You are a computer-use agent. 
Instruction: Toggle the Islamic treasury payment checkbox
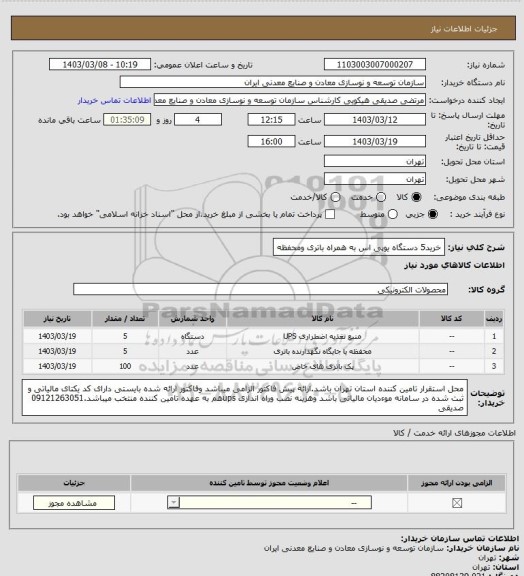point(330,214)
